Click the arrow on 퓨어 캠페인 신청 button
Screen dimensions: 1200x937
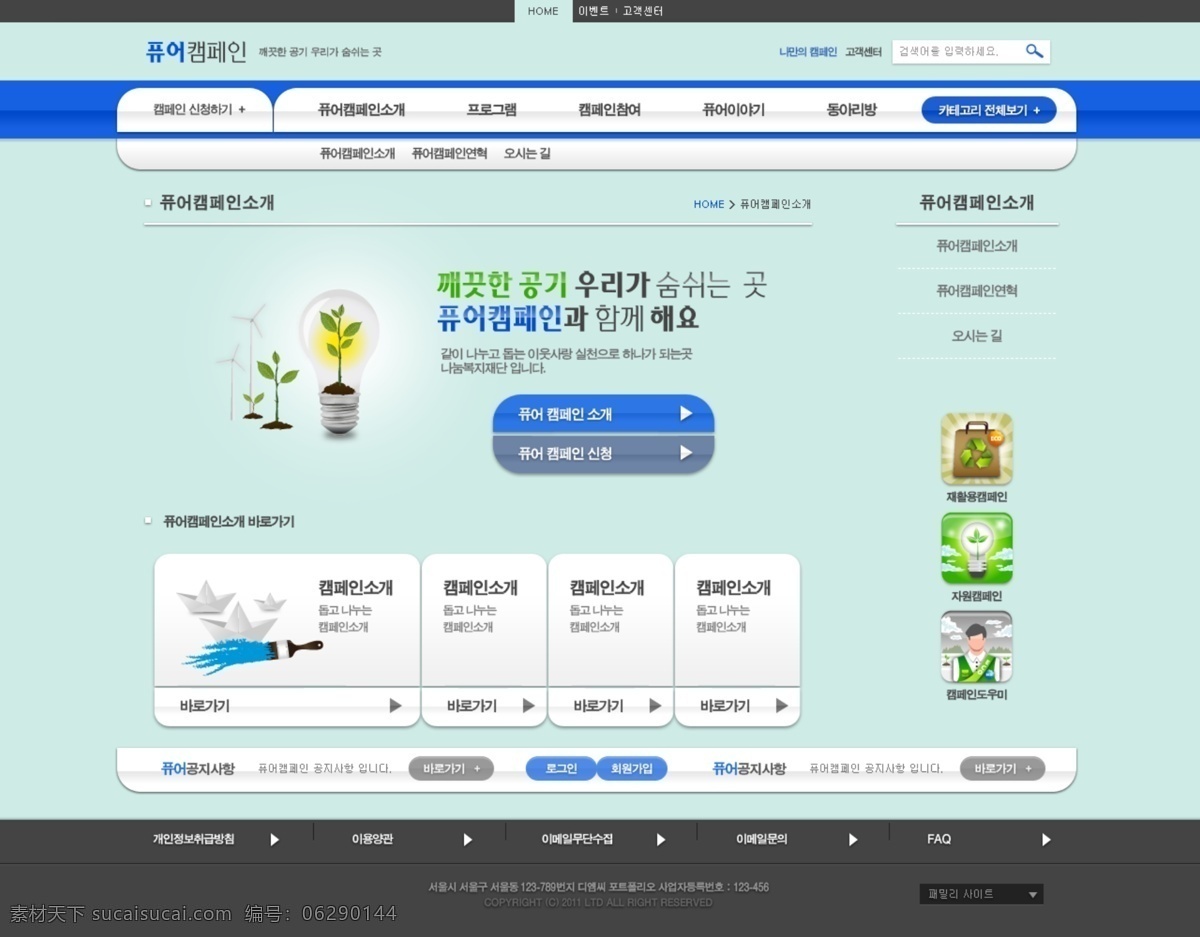(x=686, y=452)
